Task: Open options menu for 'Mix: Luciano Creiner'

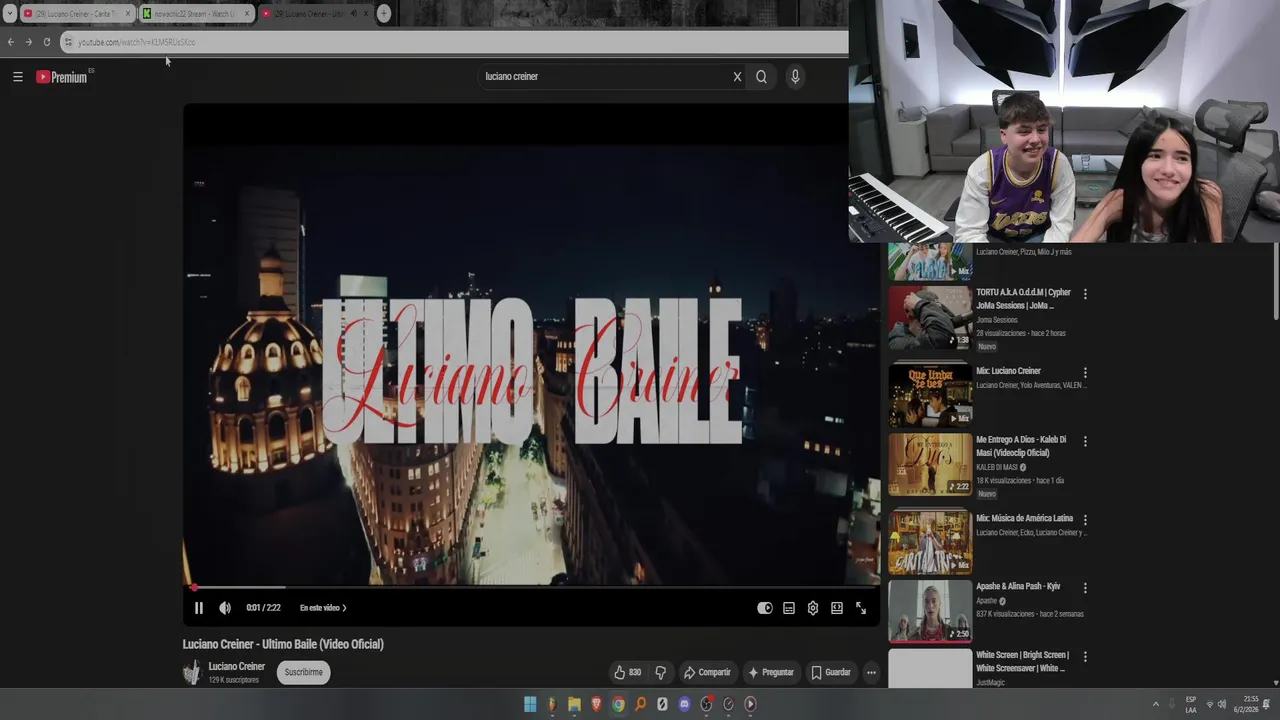Action: pos(1085,372)
